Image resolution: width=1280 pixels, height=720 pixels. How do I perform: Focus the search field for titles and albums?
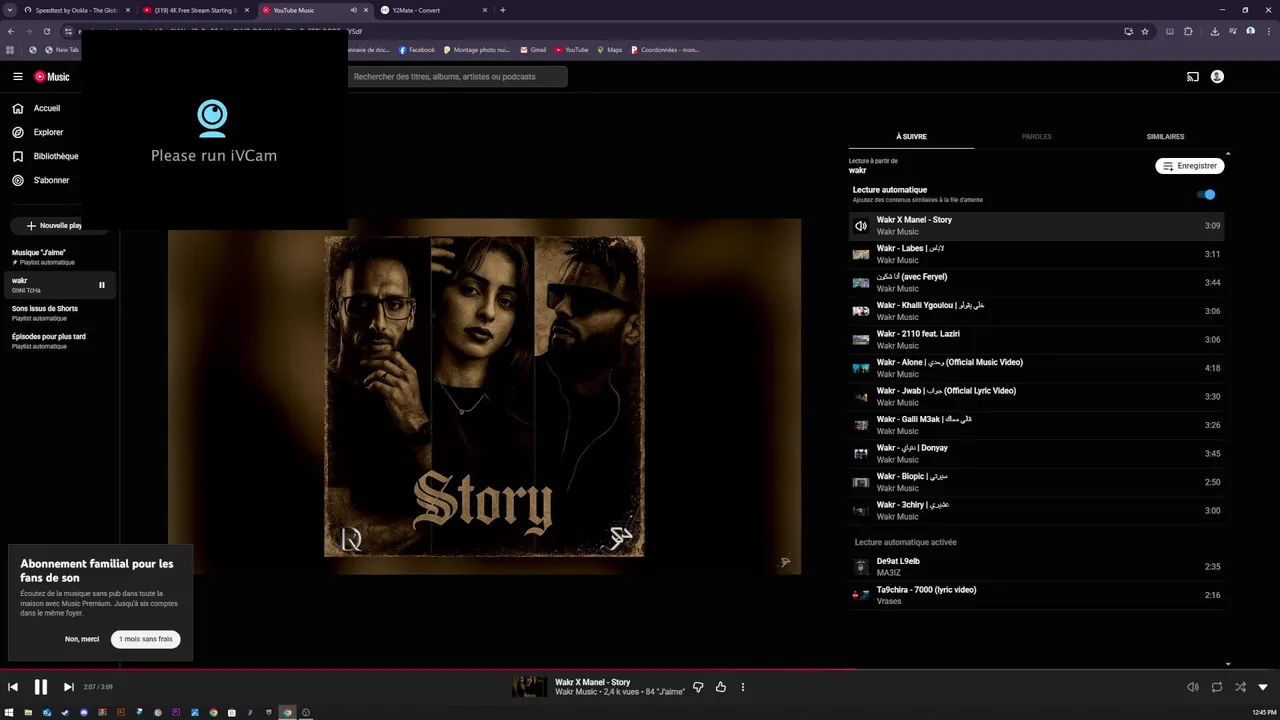pos(457,77)
